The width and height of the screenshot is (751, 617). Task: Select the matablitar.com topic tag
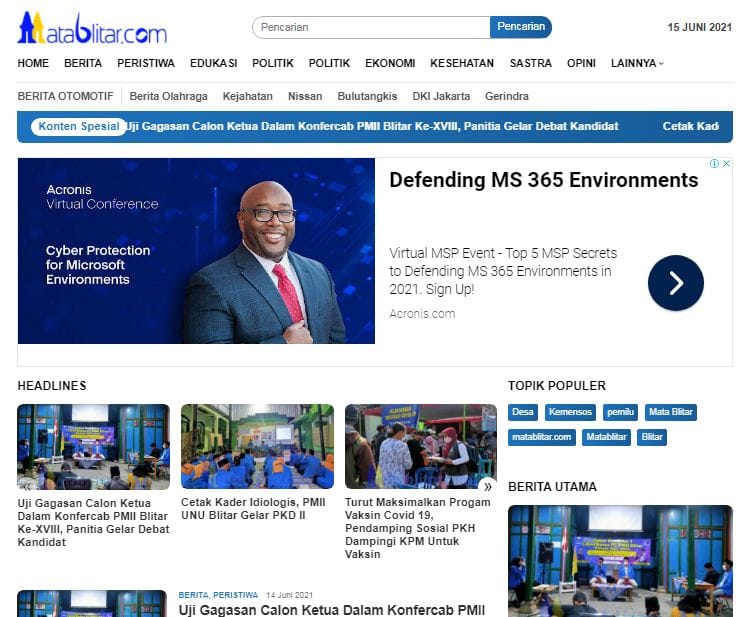click(542, 437)
